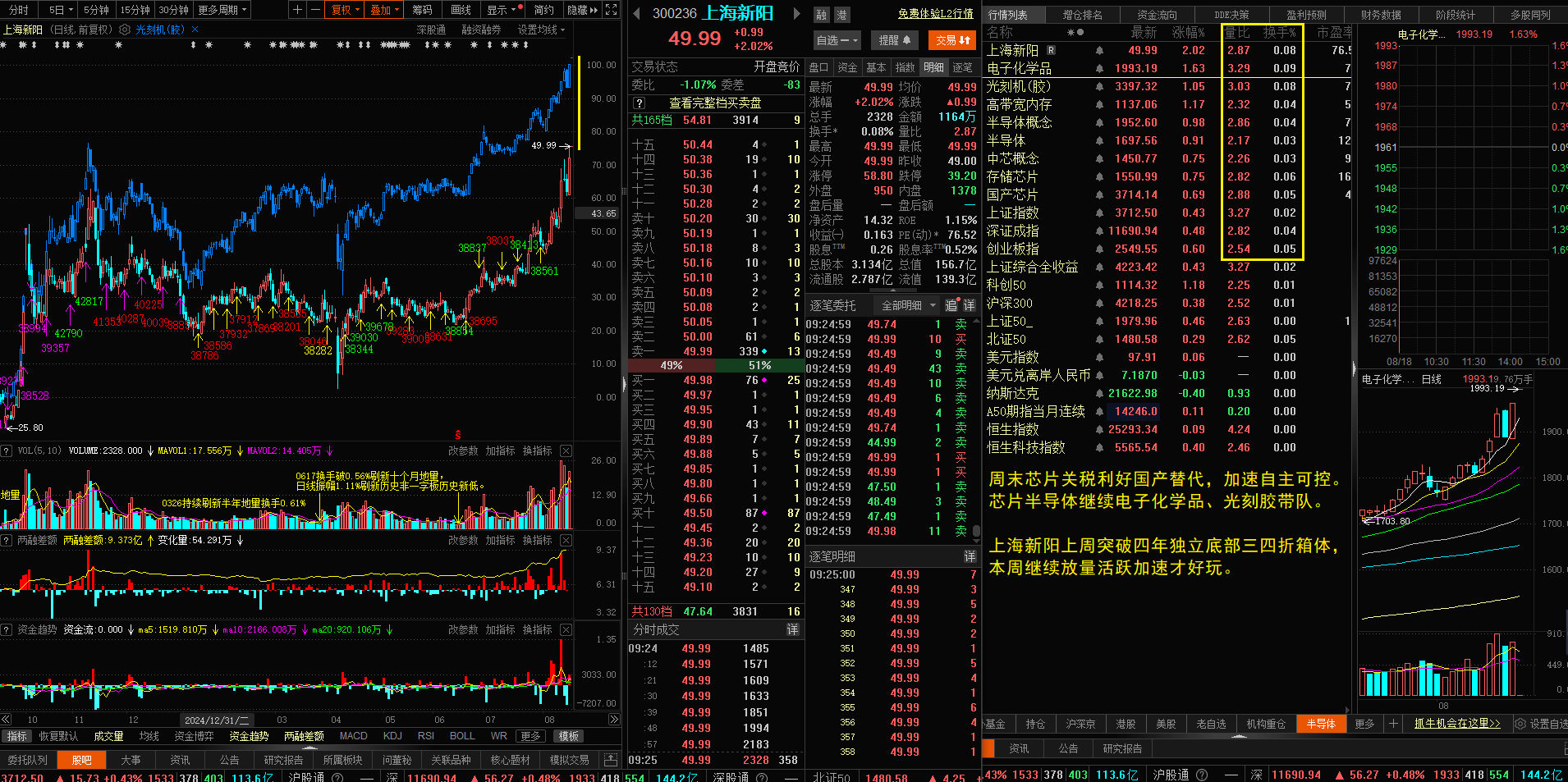Click 交易 orange trade button
The height and width of the screenshot is (782, 1568).
(952, 40)
